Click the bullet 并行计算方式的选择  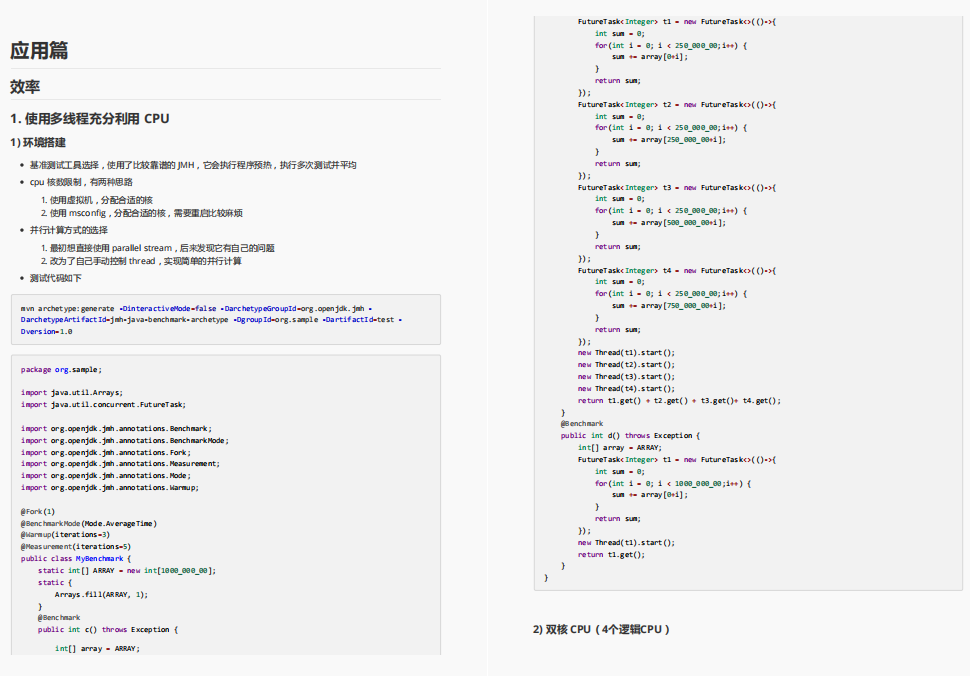pos(69,230)
